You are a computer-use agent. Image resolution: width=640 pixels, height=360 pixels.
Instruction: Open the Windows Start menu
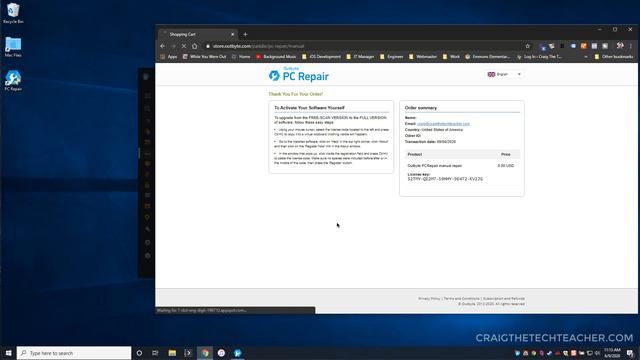(8, 353)
